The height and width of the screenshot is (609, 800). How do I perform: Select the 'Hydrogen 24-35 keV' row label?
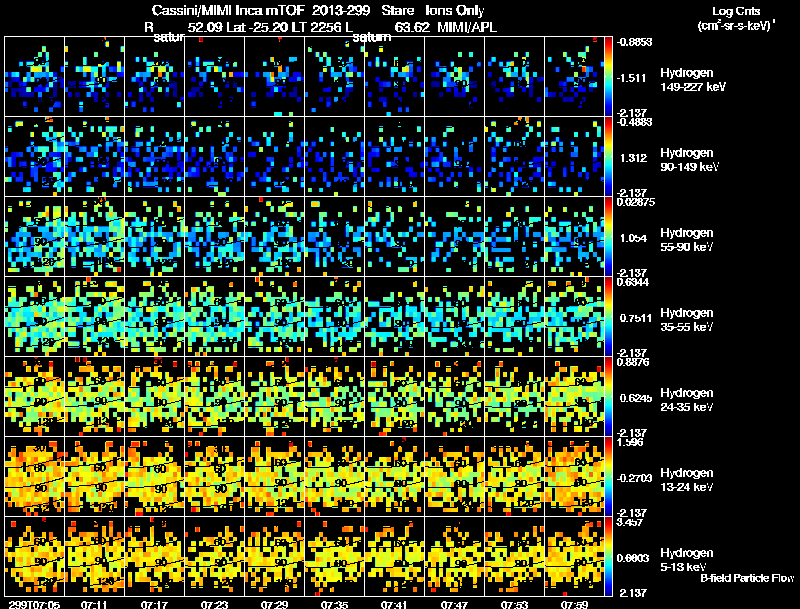pyautogui.click(x=686, y=400)
